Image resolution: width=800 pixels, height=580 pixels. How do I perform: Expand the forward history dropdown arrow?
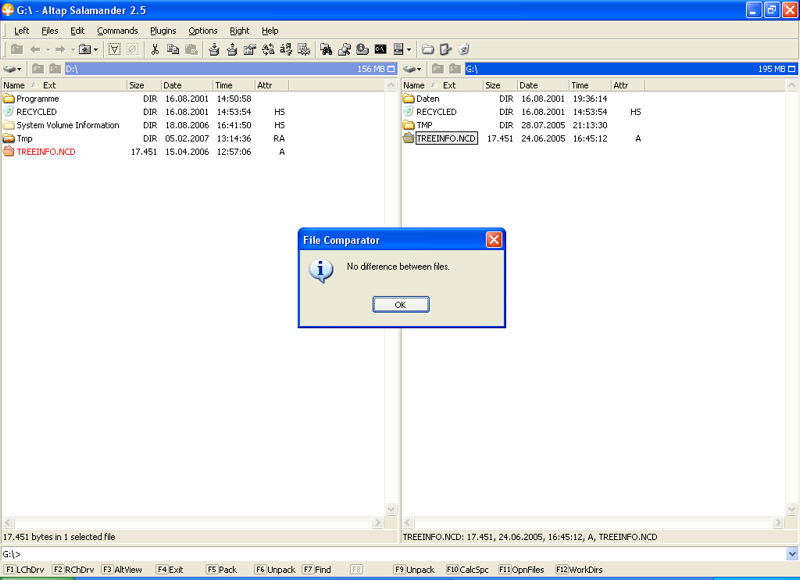click(72, 50)
